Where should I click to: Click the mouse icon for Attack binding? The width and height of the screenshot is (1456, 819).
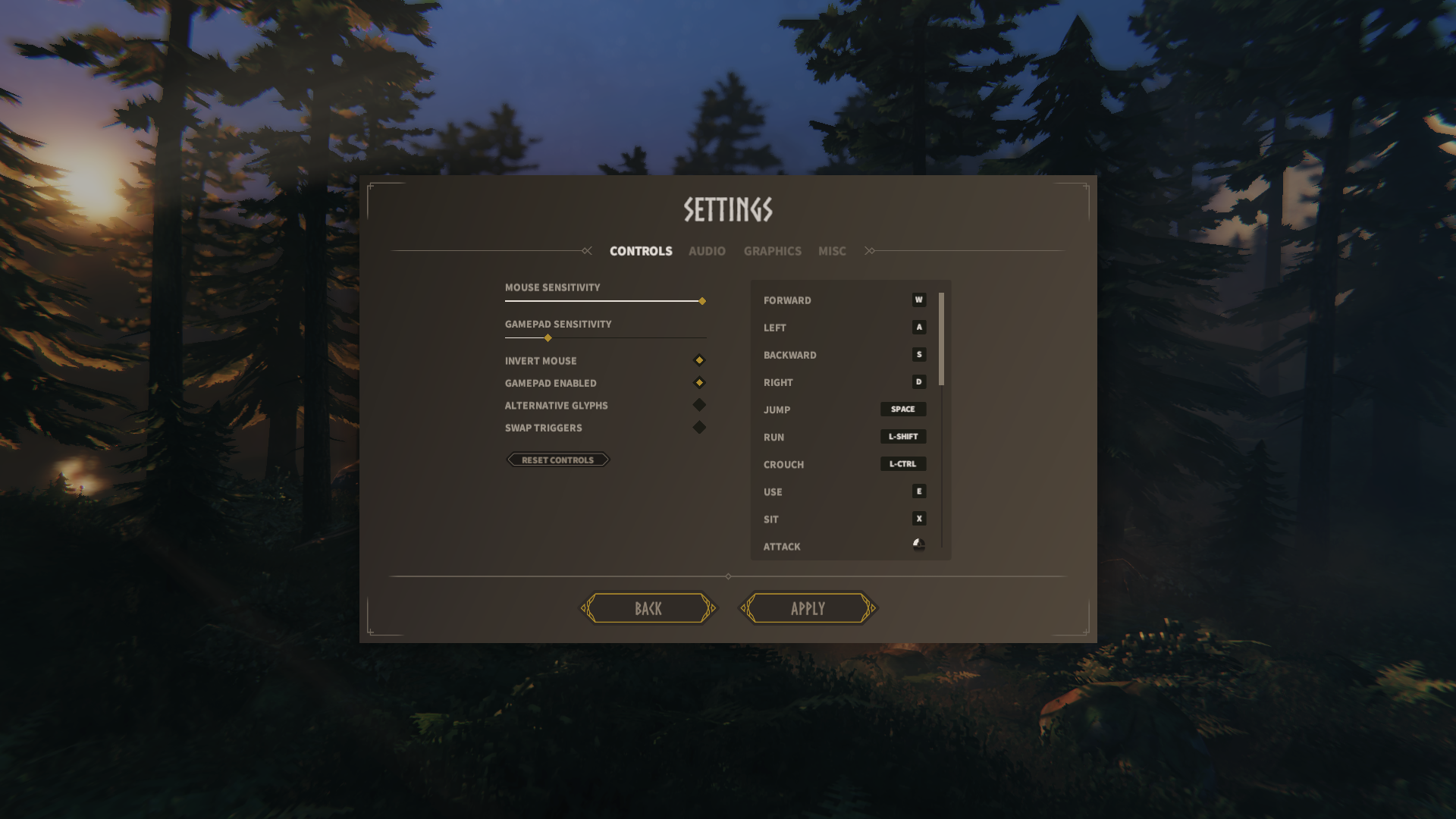pos(918,544)
